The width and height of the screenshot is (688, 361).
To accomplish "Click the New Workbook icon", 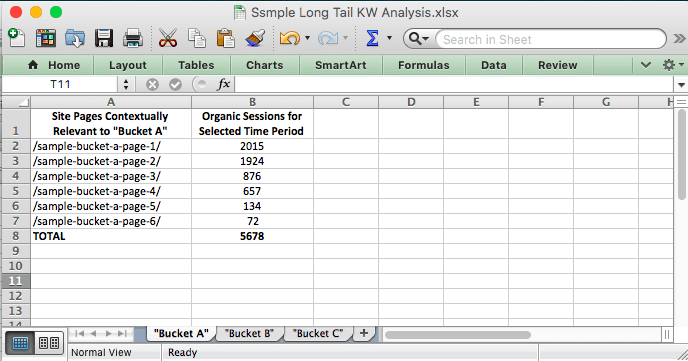I will point(17,38).
